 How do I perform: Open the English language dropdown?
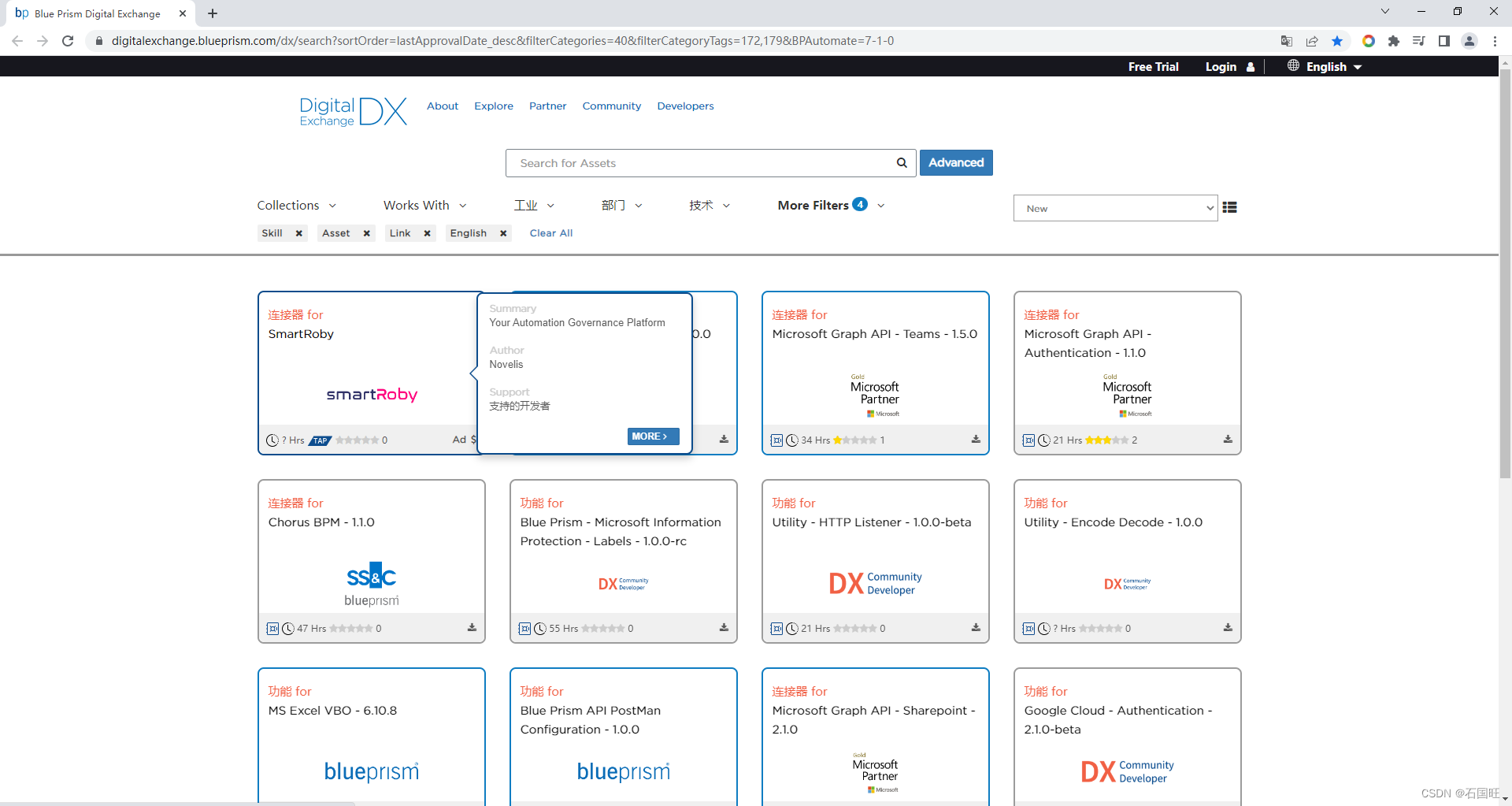point(1325,67)
